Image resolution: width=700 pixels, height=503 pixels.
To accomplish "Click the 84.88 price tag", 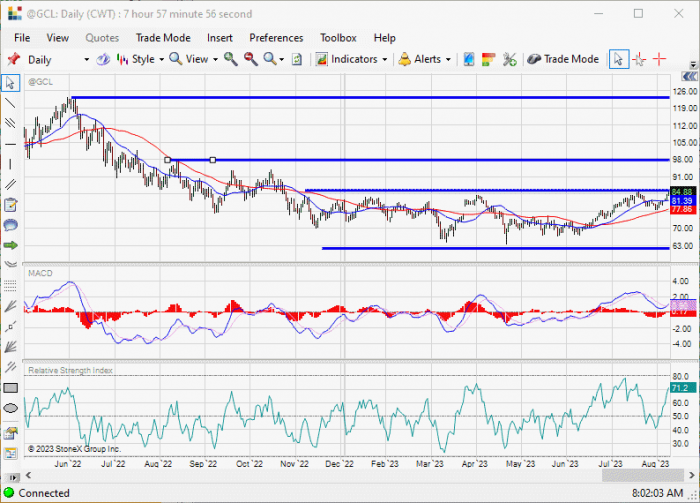I will point(682,192).
